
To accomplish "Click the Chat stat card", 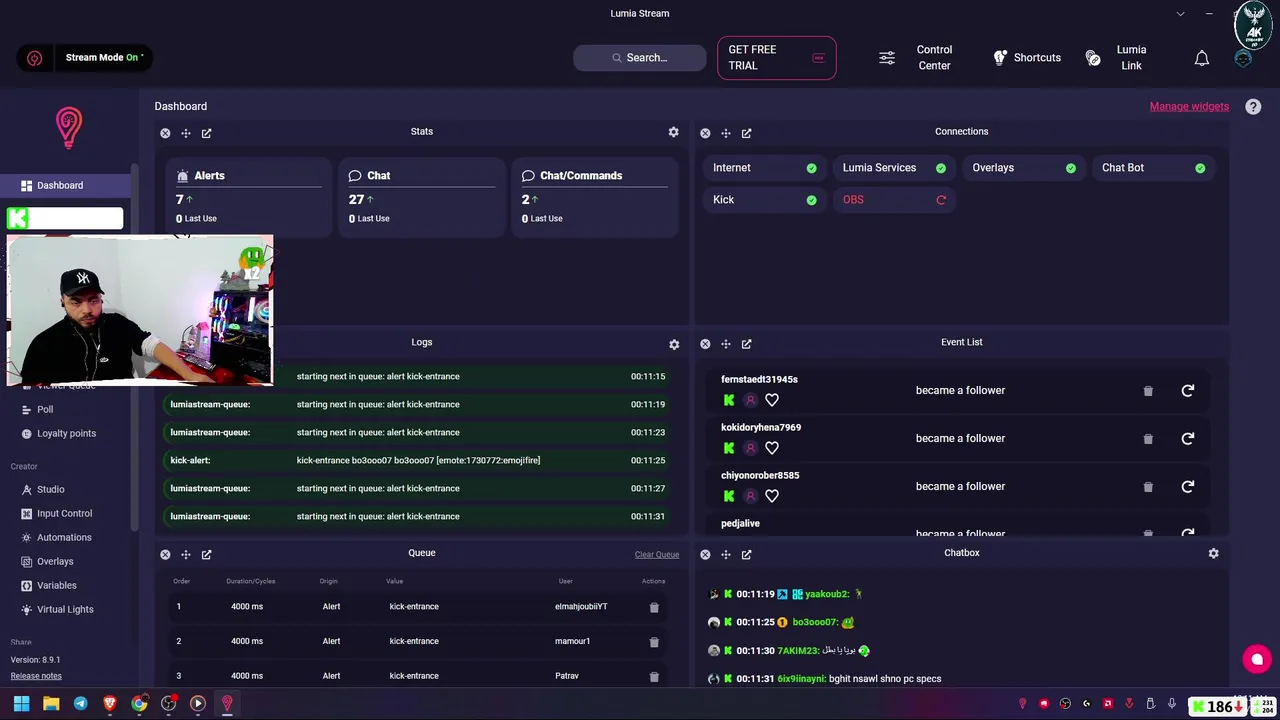I will point(421,197).
